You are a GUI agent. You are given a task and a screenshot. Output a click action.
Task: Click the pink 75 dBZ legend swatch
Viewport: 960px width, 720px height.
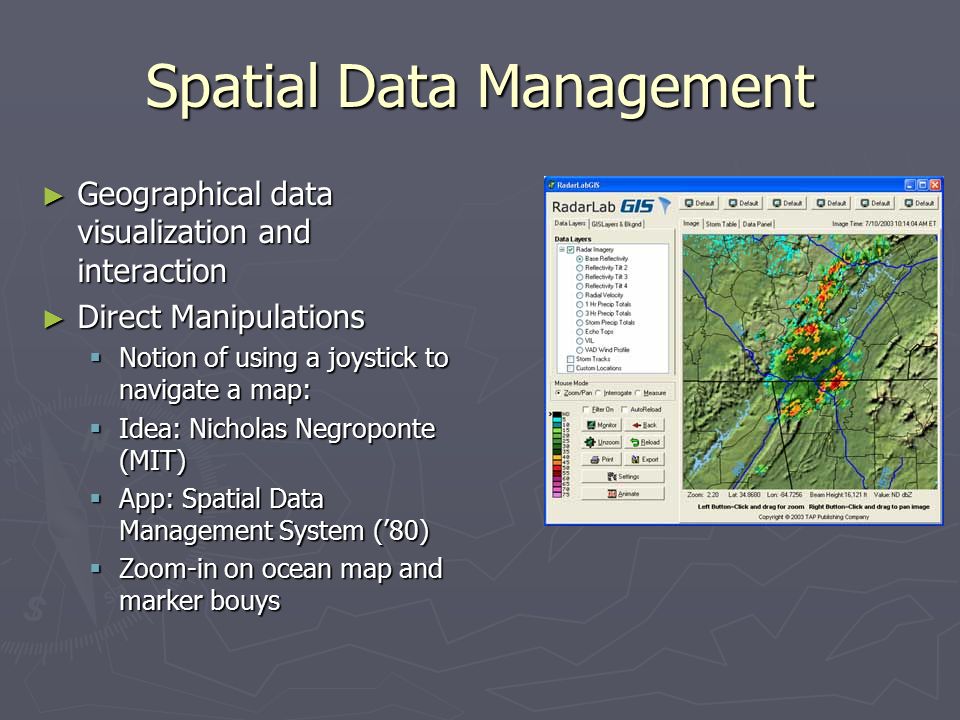point(557,493)
